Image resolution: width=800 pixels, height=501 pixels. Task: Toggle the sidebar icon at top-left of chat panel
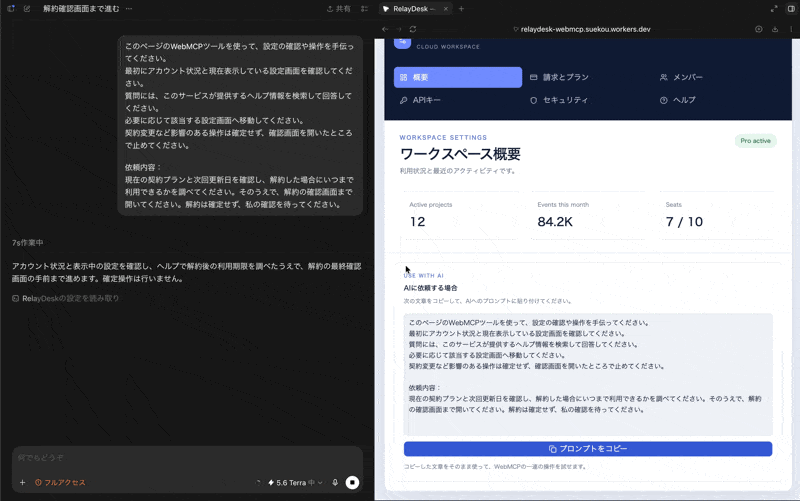click(x=11, y=9)
